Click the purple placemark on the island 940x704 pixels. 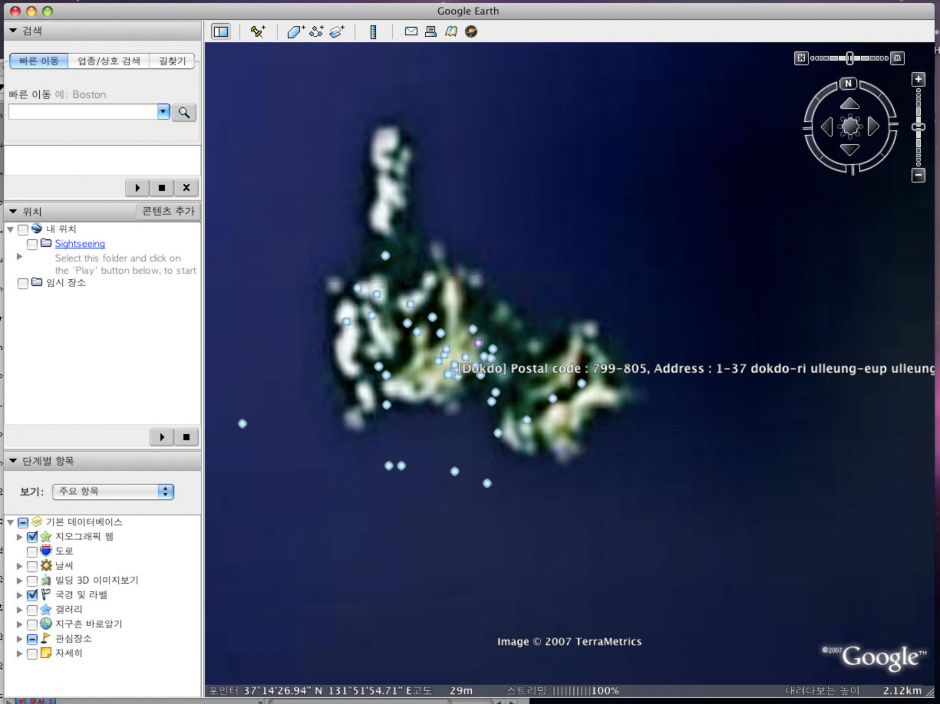point(478,343)
